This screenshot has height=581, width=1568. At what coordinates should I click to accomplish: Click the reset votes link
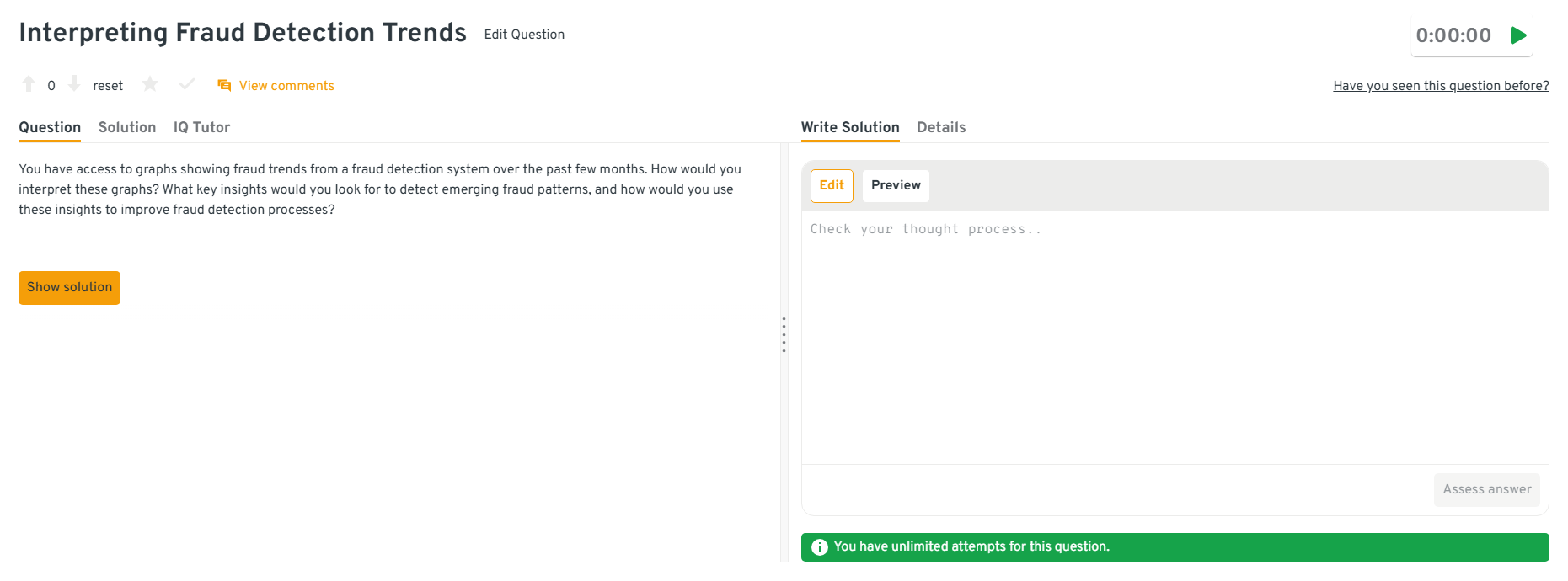[108, 86]
